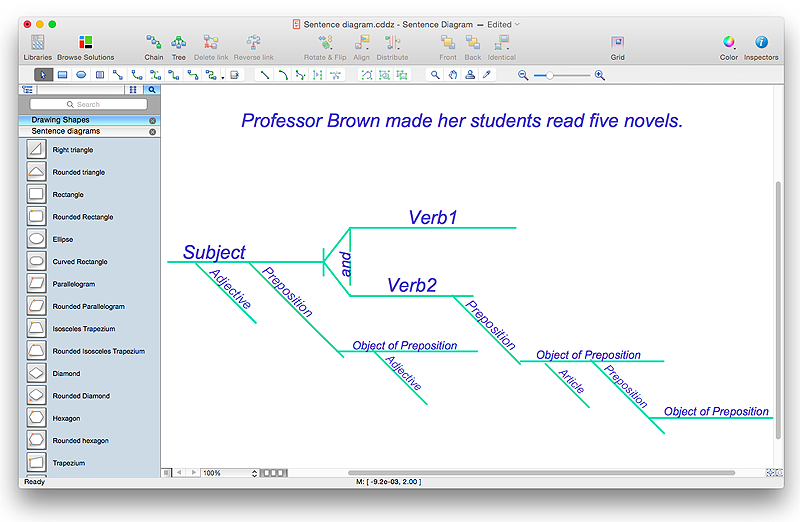Open document title dropdown next to Edited
The image size is (800, 522).
516,23
